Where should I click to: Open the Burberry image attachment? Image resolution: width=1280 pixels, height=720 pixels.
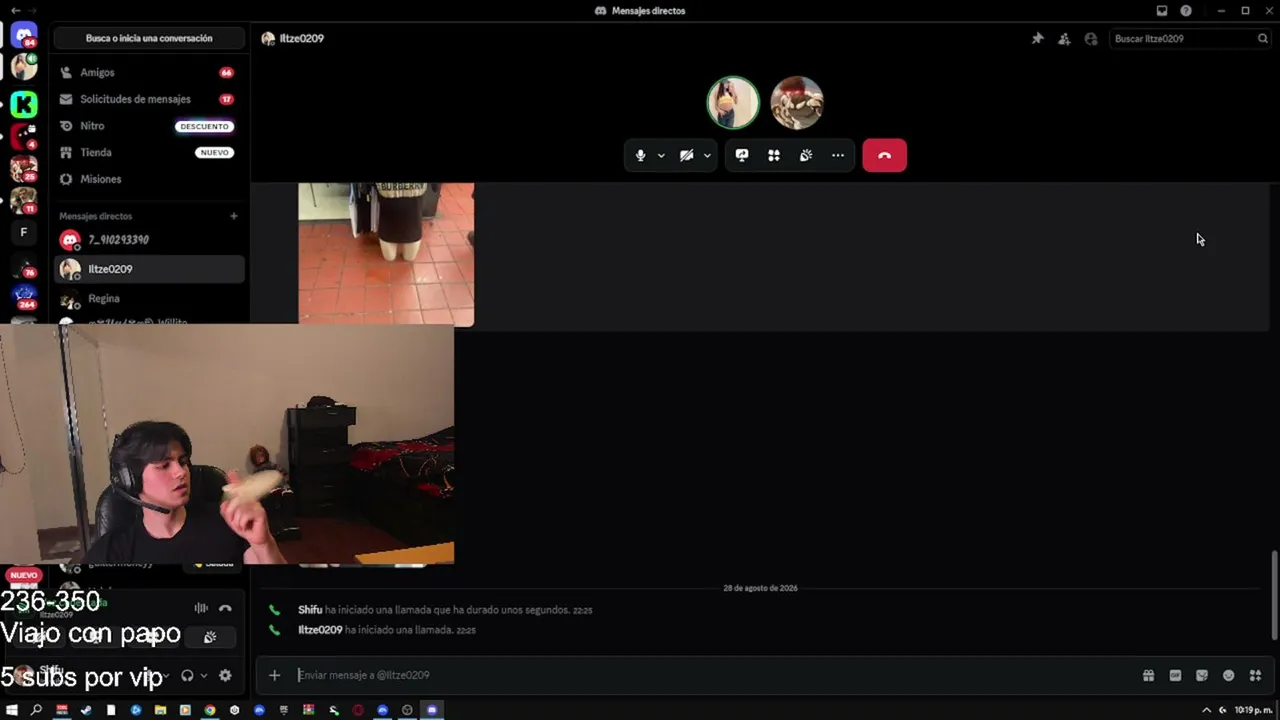[x=386, y=254]
